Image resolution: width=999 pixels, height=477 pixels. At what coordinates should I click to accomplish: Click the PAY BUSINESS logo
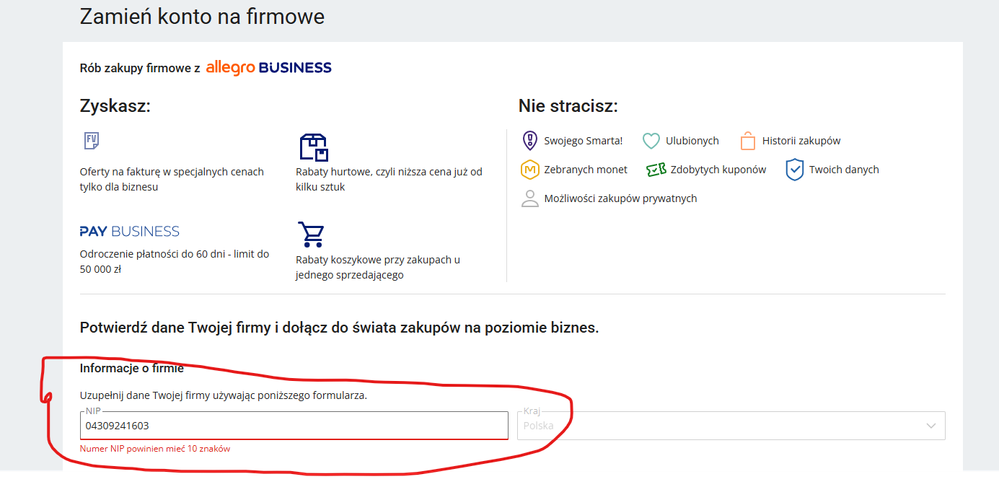coord(129,231)
